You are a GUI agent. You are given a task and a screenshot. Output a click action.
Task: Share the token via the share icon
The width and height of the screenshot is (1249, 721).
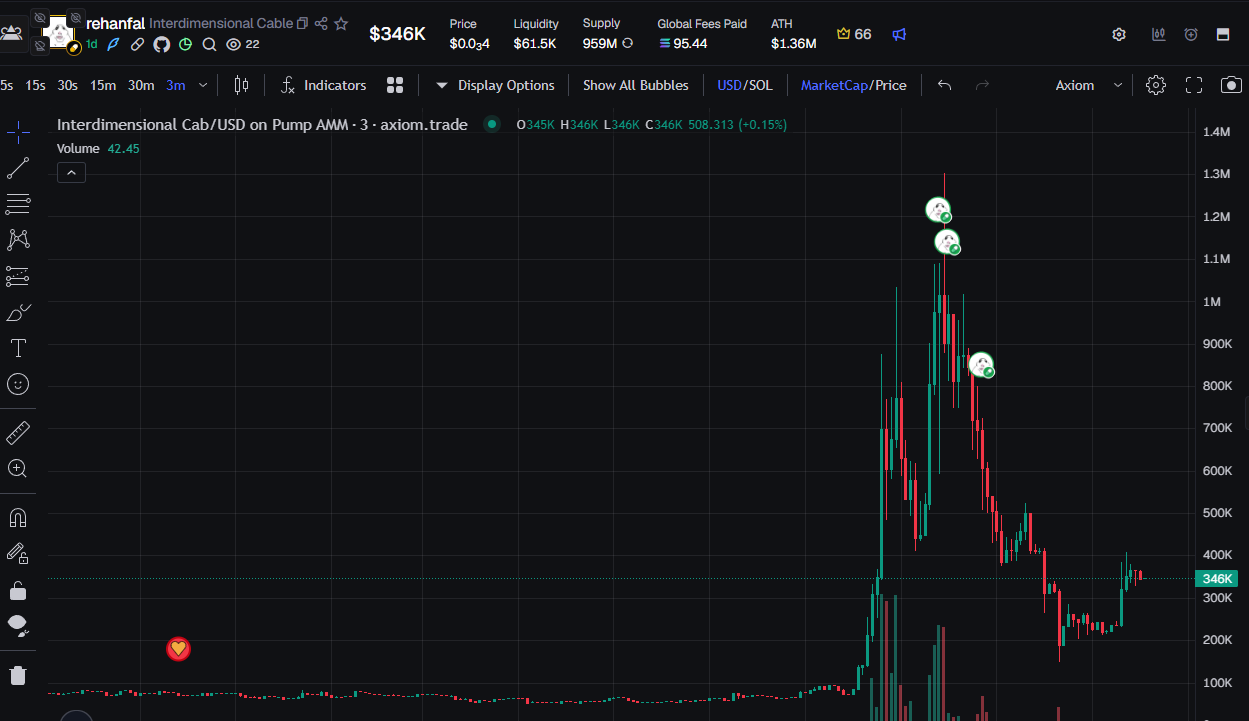point(321,23)
